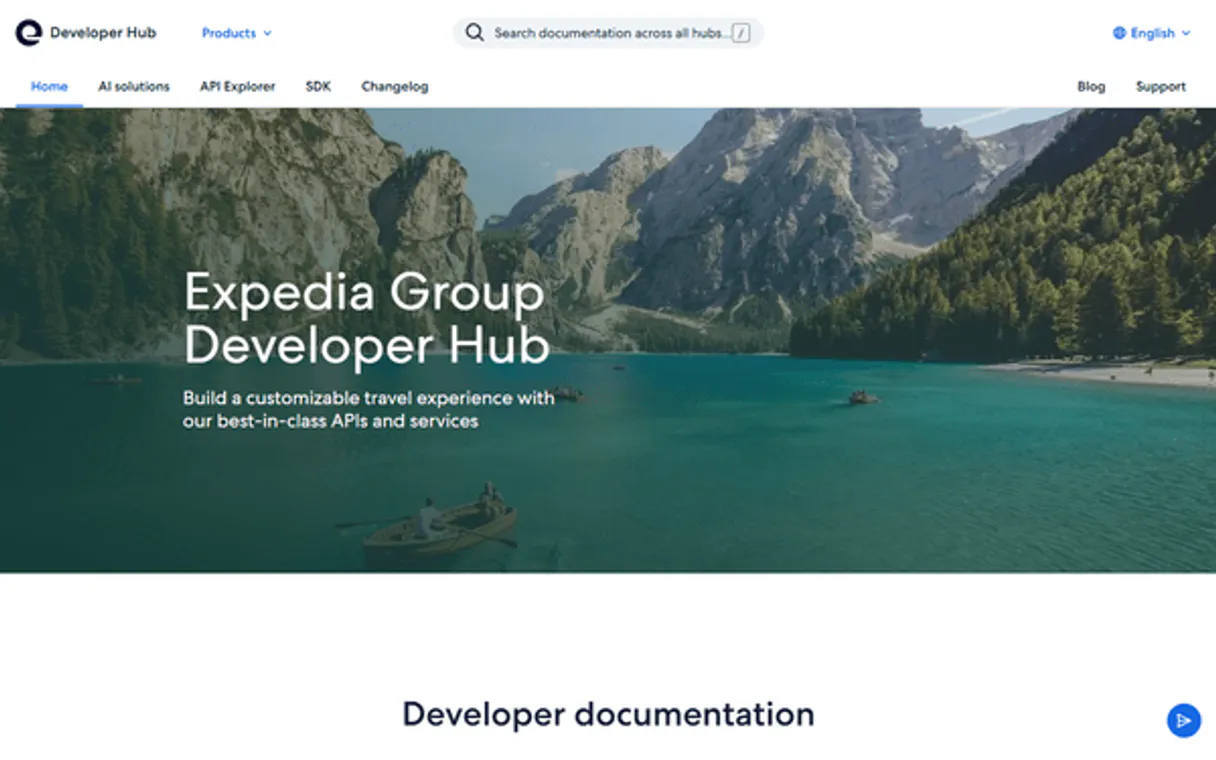Click the chevron next to Products
Image resolution: width=1216 pixels, height=760 pixels.
click(265, 33)
